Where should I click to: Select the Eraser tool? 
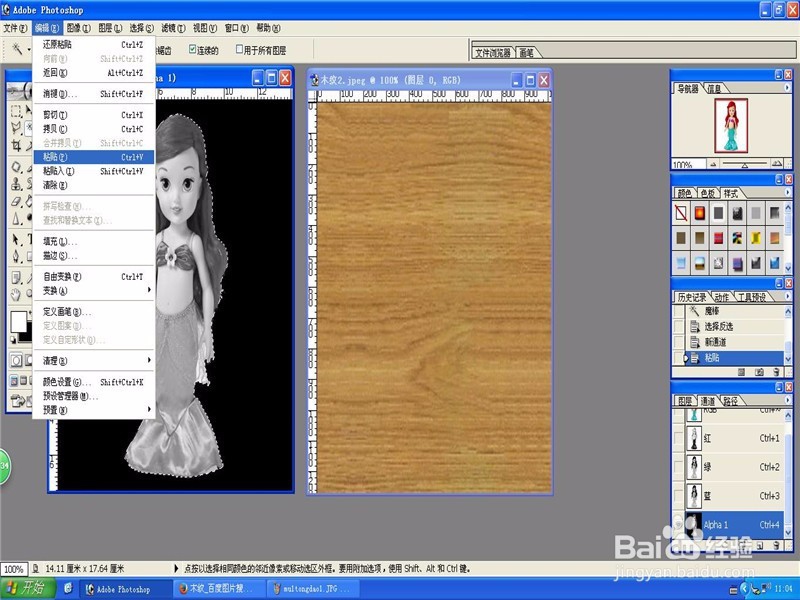[x=16, y=202]
